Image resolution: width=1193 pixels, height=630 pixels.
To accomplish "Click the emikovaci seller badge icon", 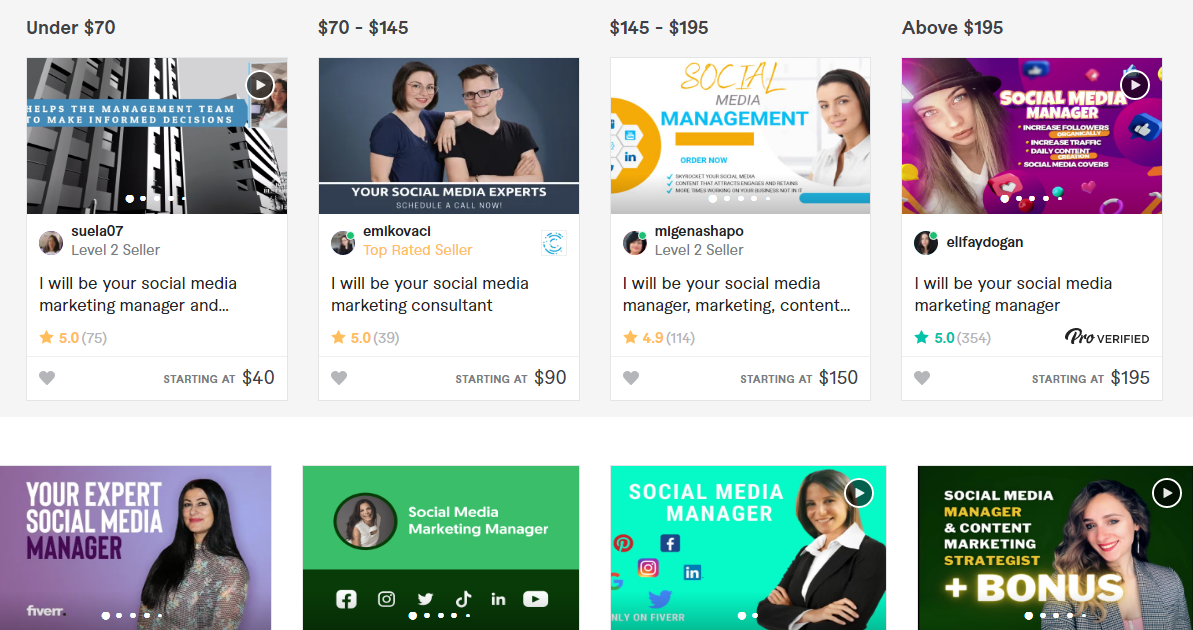I will [553, 243].
